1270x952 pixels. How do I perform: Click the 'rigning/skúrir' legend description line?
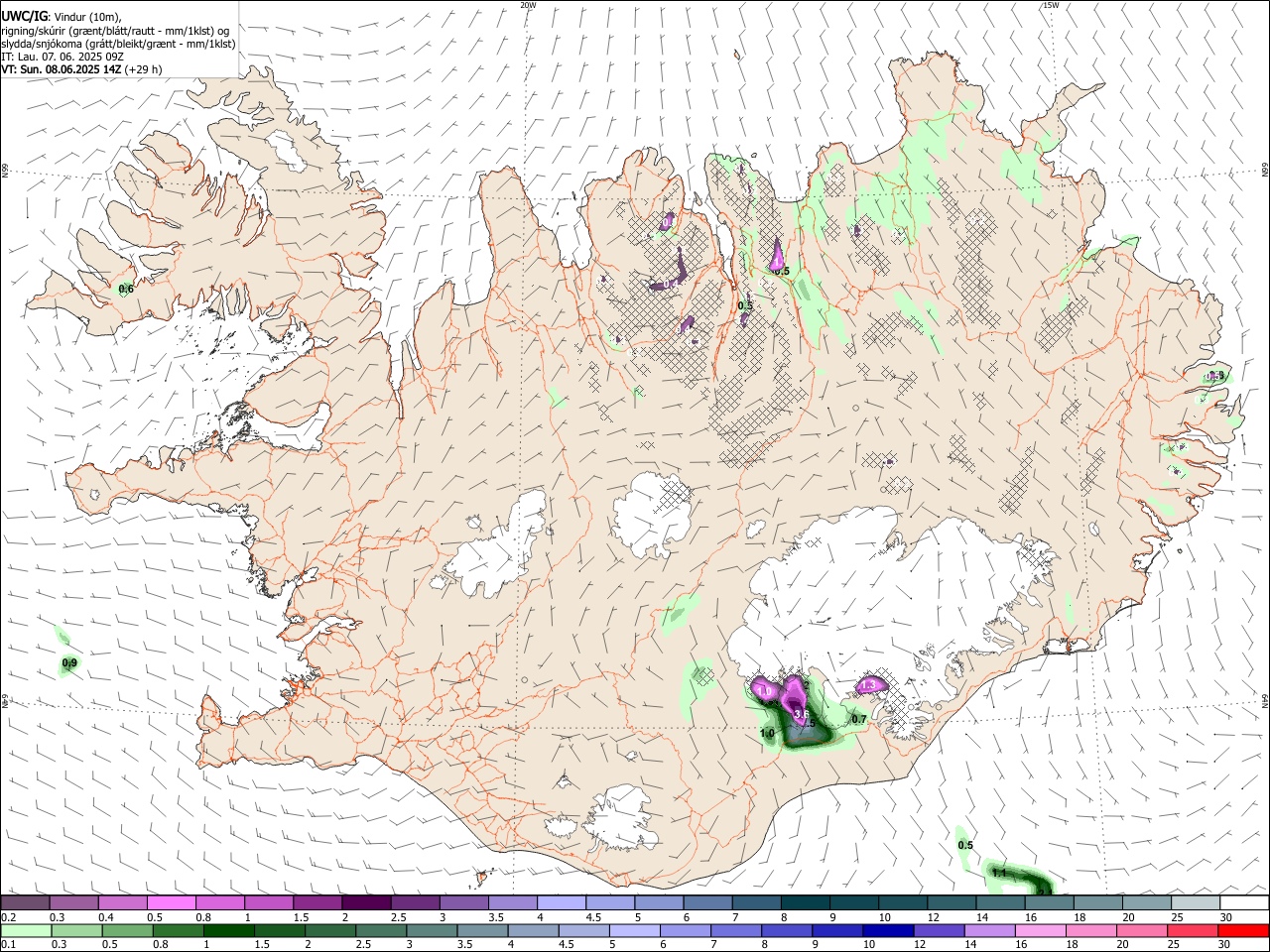coord(115,31)
